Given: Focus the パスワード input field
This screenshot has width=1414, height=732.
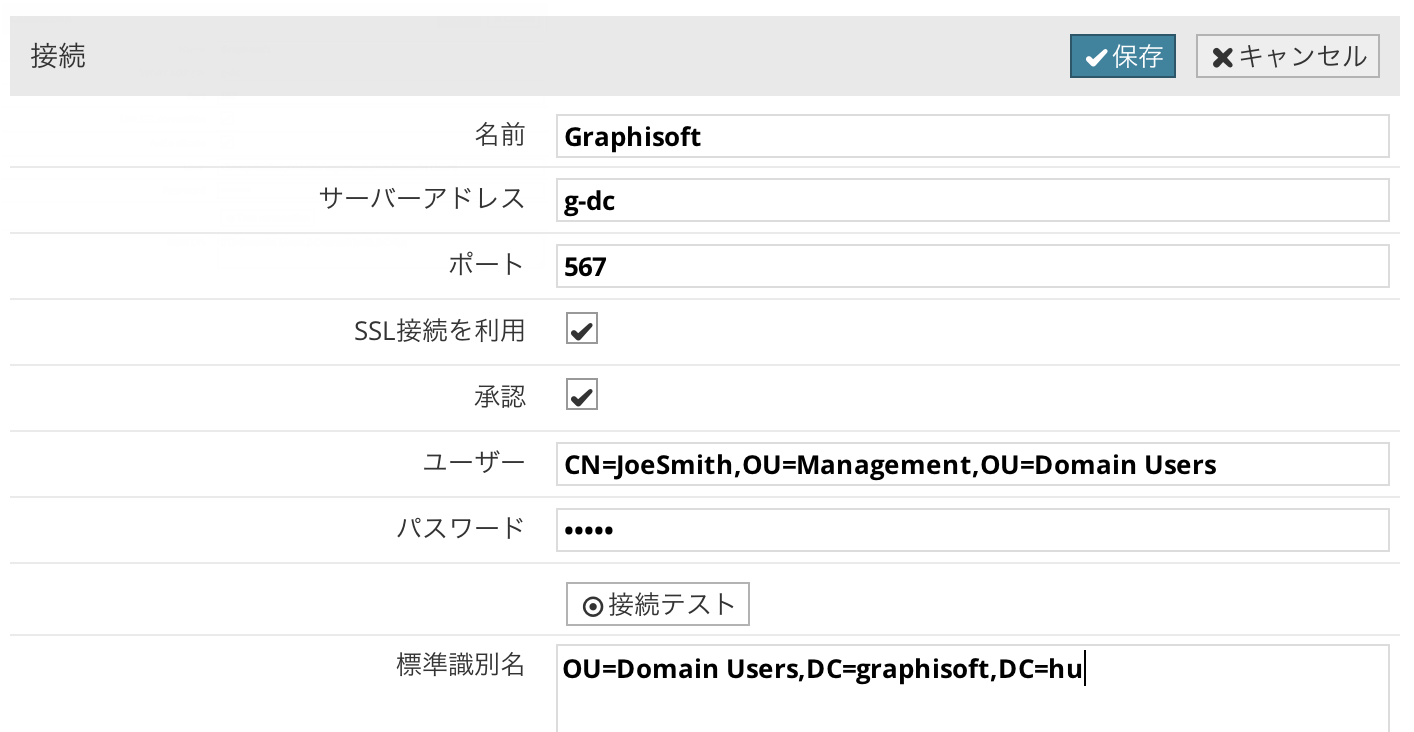Looking at the screenshot, I should click(972, 530).
